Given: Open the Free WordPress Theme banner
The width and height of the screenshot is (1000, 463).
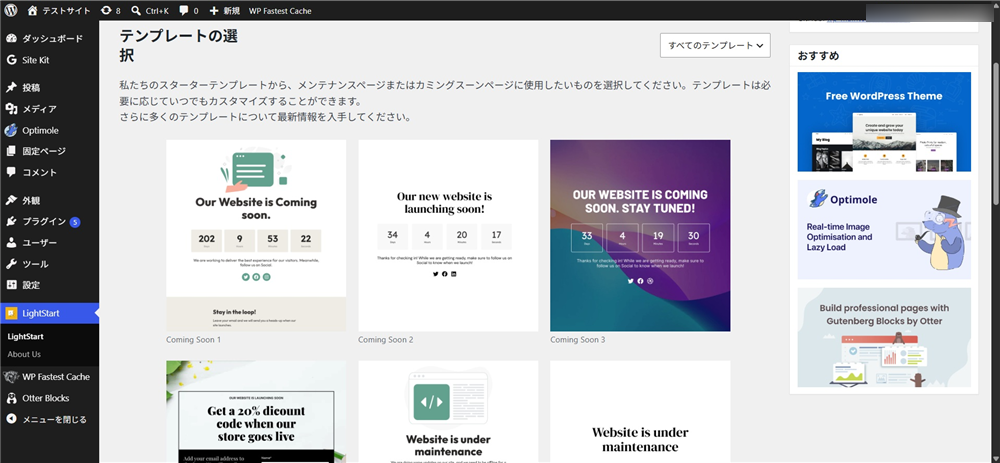Looking at the screenshot, I should pos(884,122).
